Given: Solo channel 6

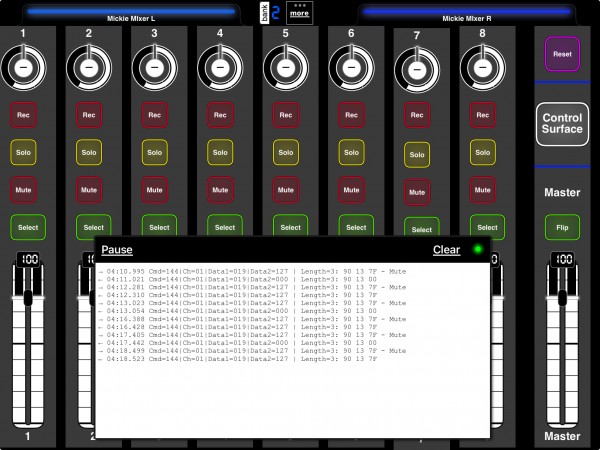Looking at the screenshot, I should click(x=351, y=152).
